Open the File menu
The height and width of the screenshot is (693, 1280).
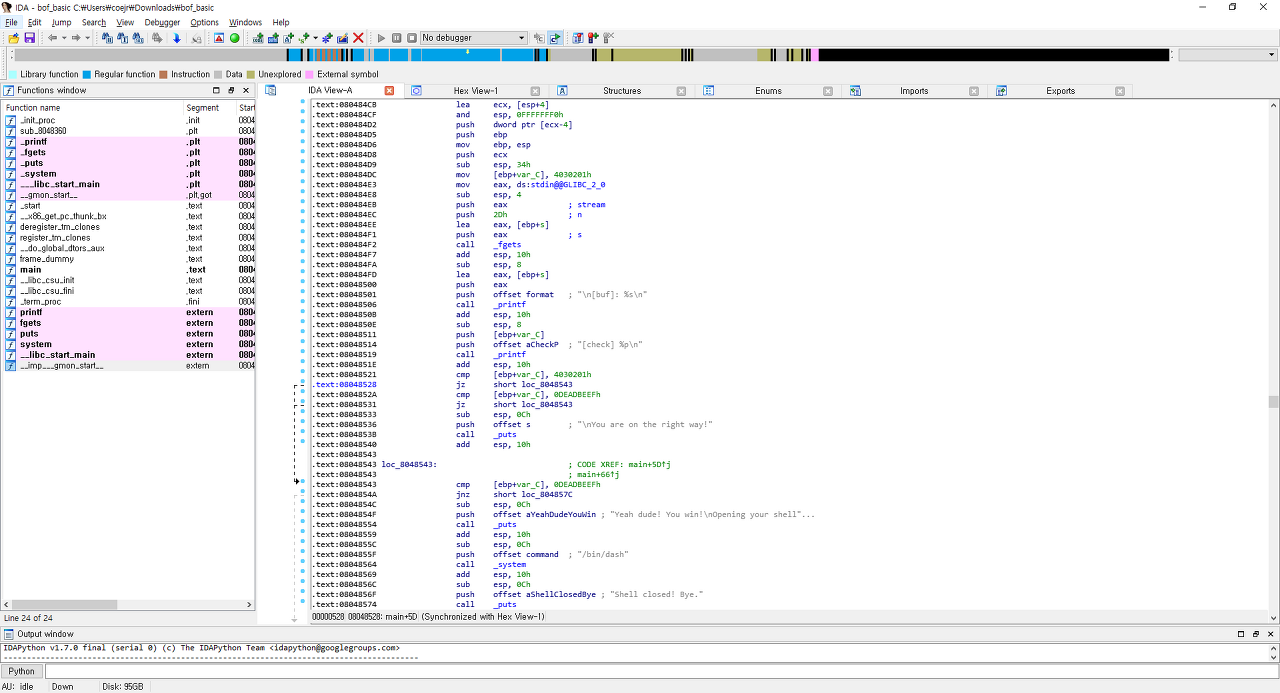coord(11,22)
